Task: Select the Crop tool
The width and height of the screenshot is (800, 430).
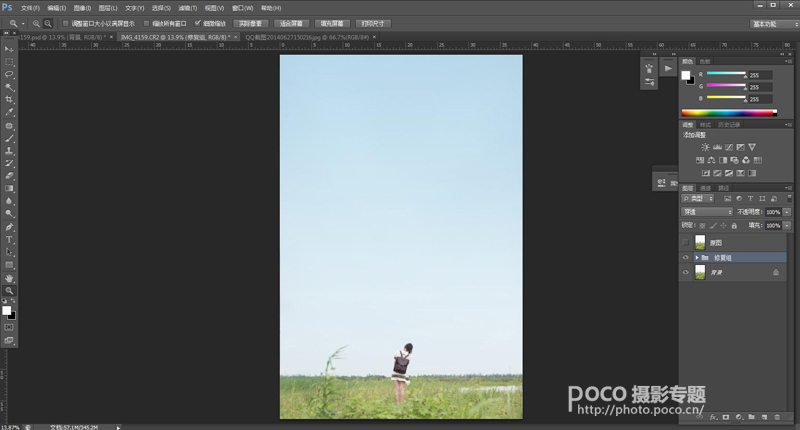Action: pos(9,100)
